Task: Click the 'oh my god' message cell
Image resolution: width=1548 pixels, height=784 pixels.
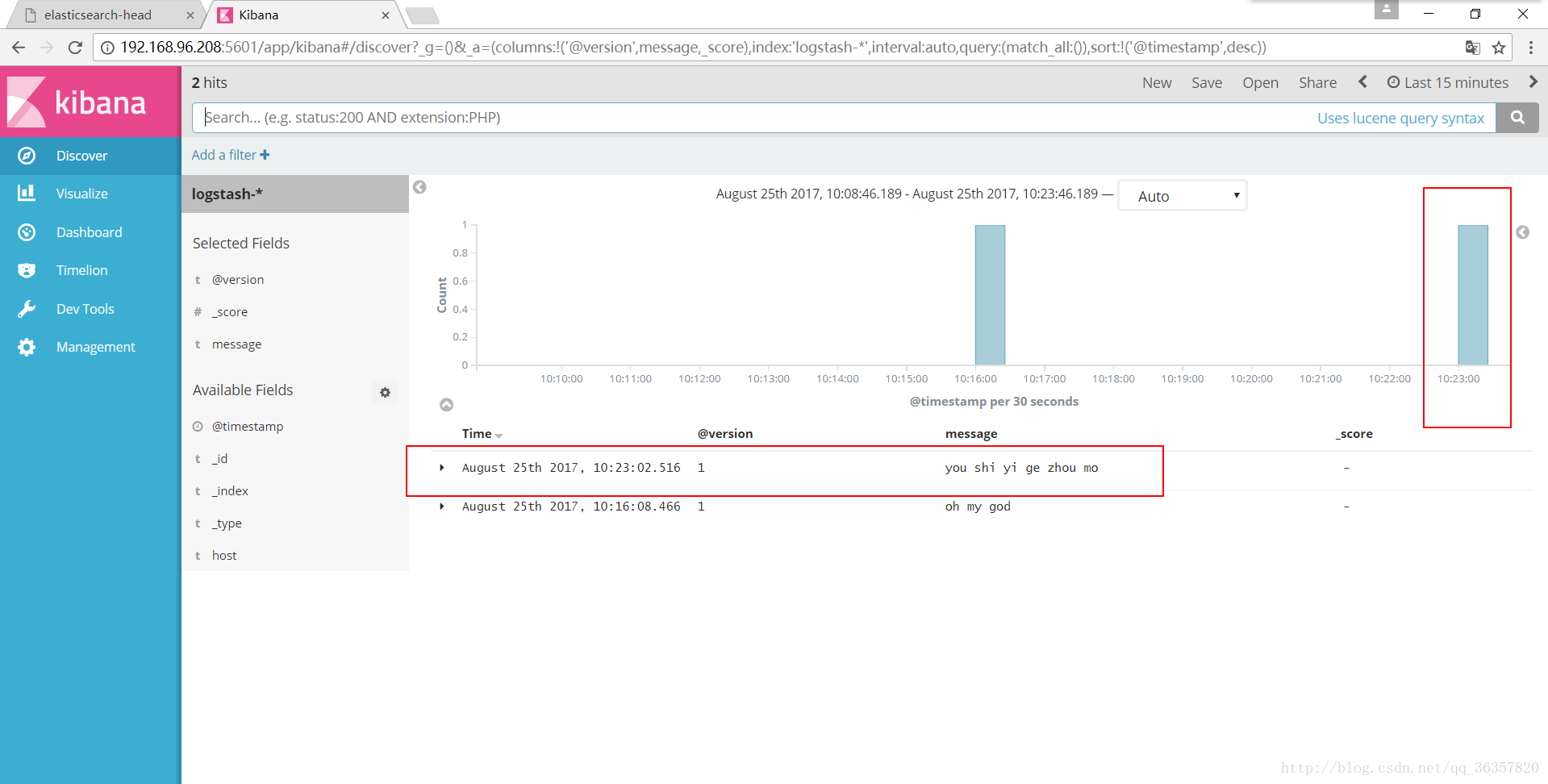Action: (978, 507)
